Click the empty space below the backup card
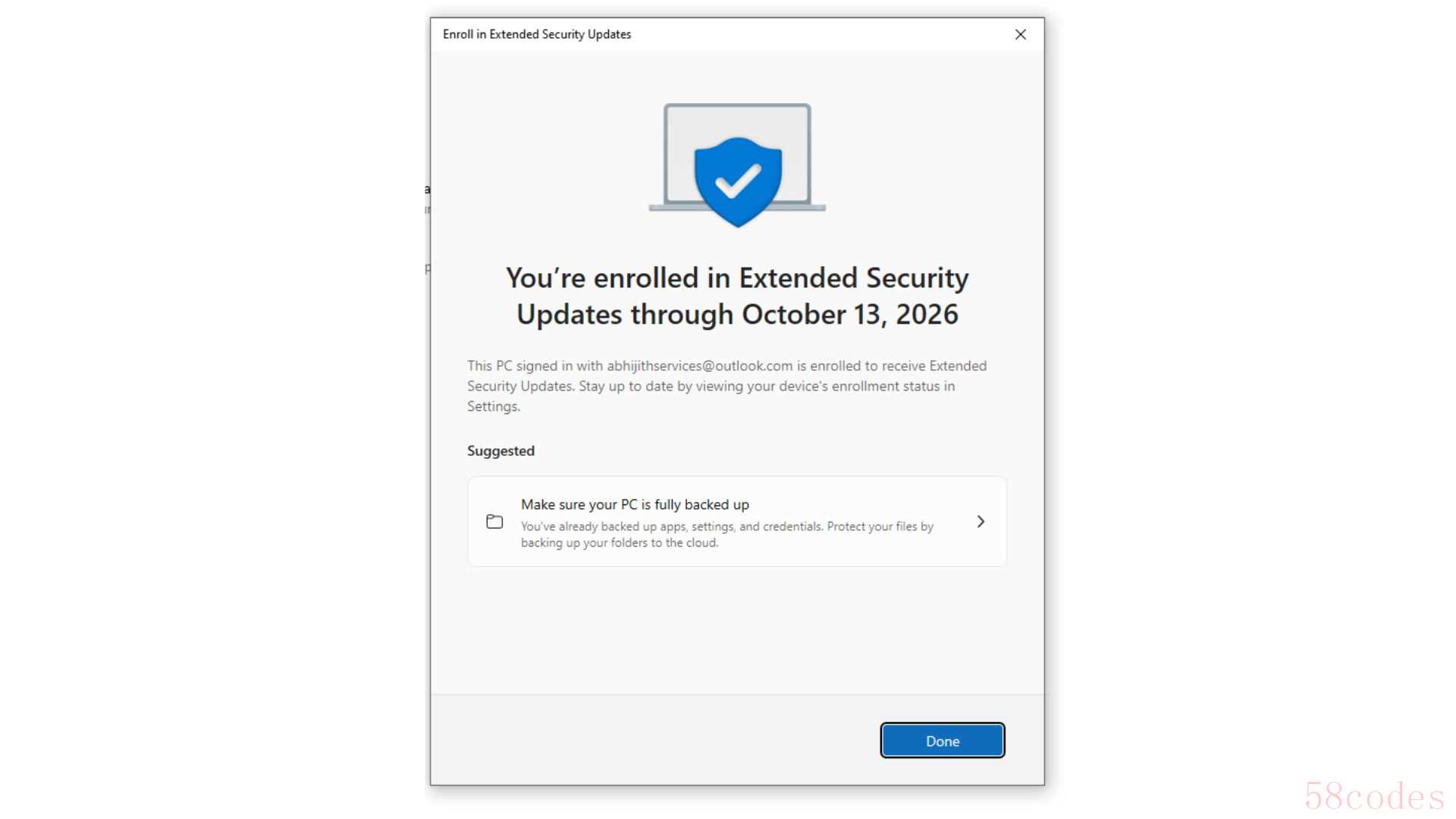Viewport: 1456px width, 819px height. [x=736, y=629]
